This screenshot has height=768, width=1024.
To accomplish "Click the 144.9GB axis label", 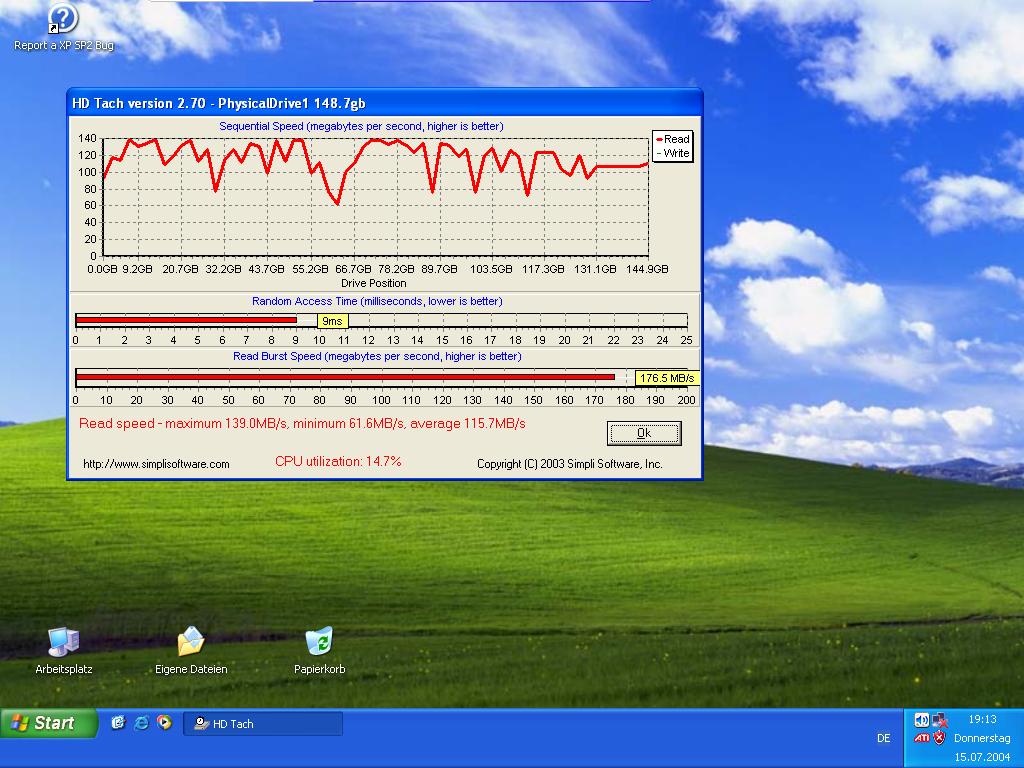I will (647, 269).
